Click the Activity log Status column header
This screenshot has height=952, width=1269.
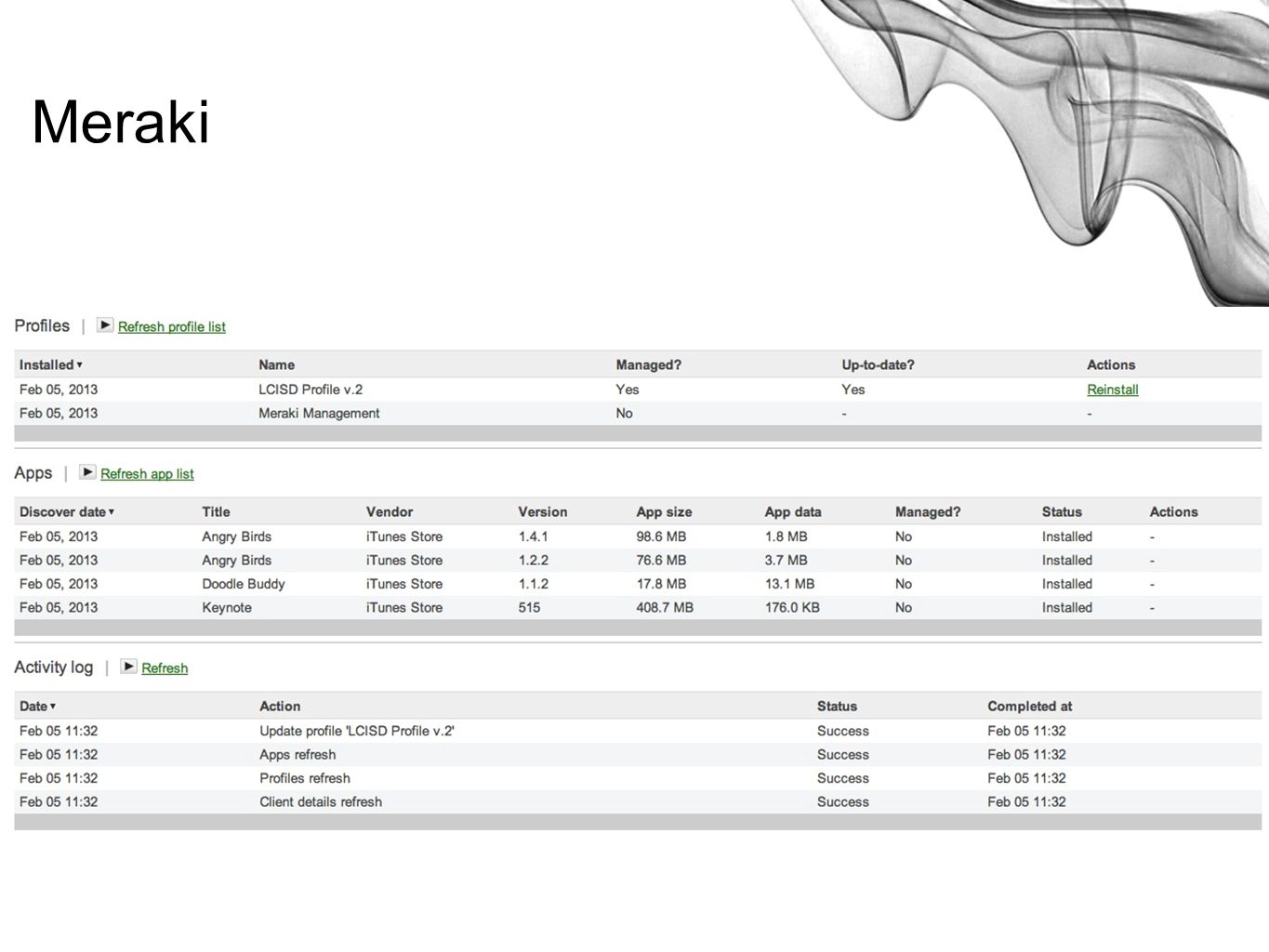(x=837, y=706)
